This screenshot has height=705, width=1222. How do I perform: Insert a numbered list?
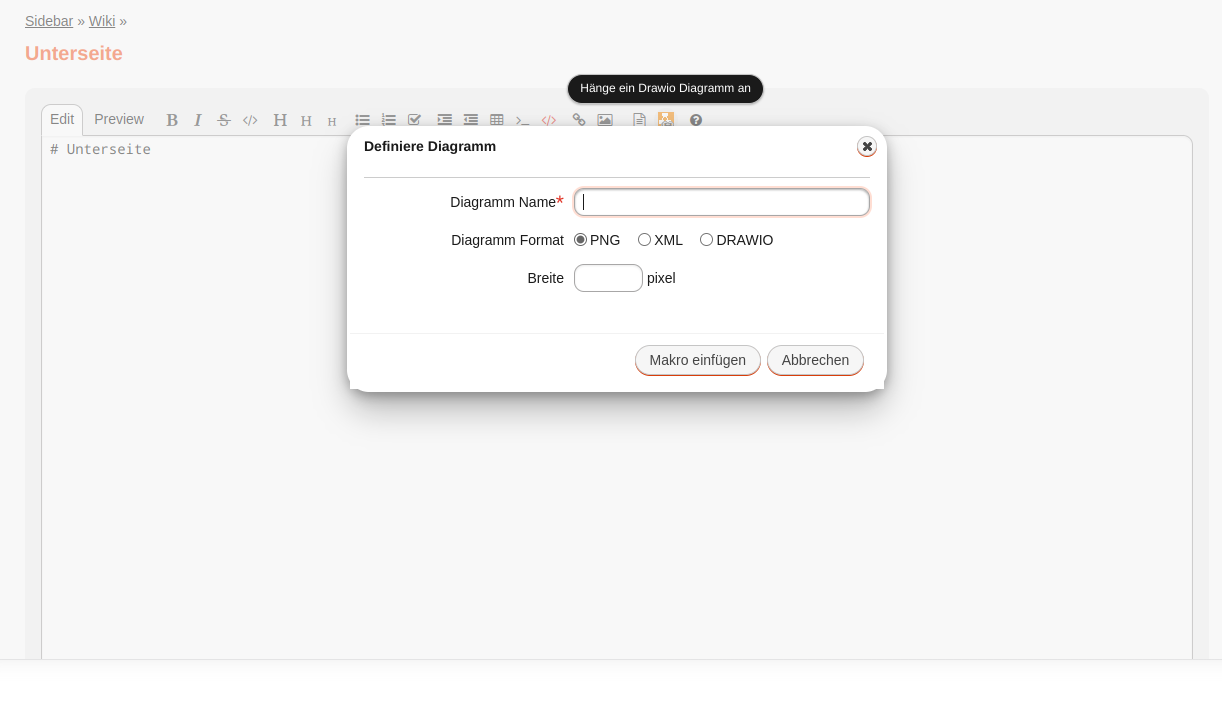click(x=389, y=120)
